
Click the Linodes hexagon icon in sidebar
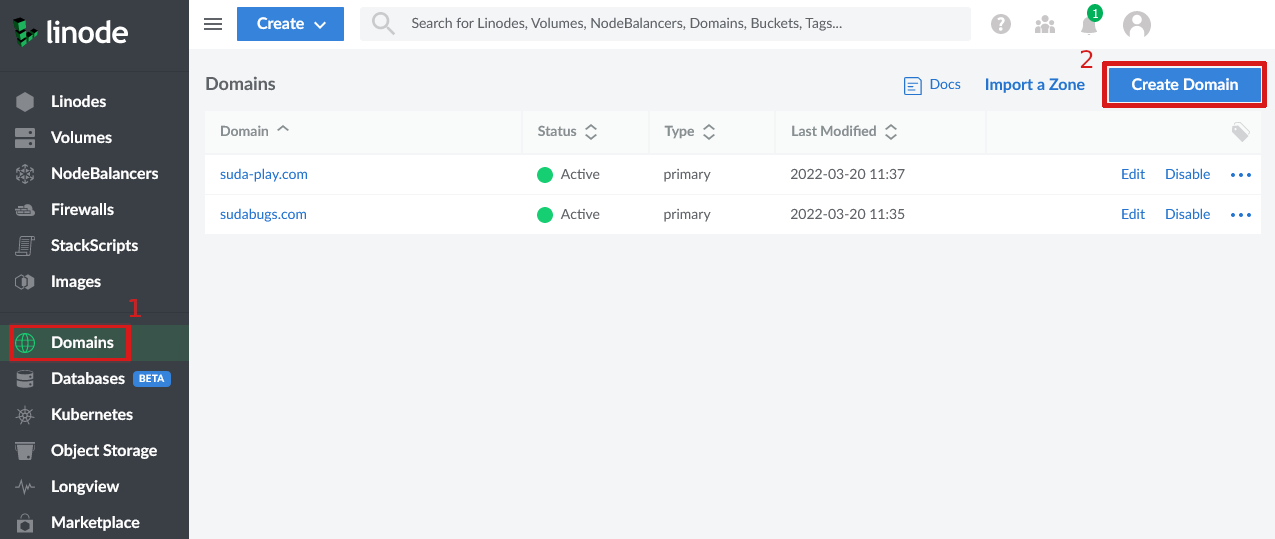click(25, 102)
